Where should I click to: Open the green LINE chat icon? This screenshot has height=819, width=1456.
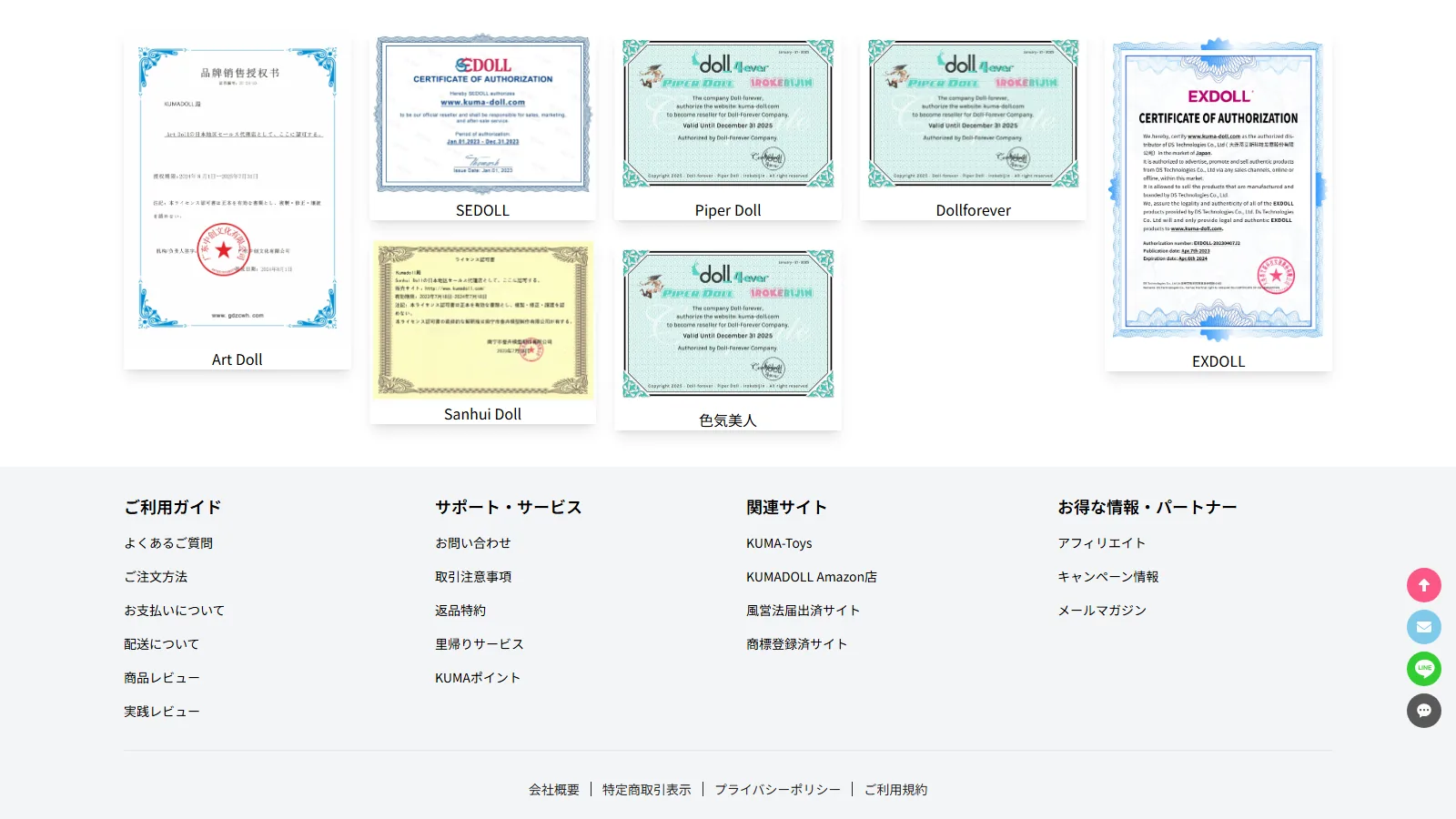pos(1424,669)
